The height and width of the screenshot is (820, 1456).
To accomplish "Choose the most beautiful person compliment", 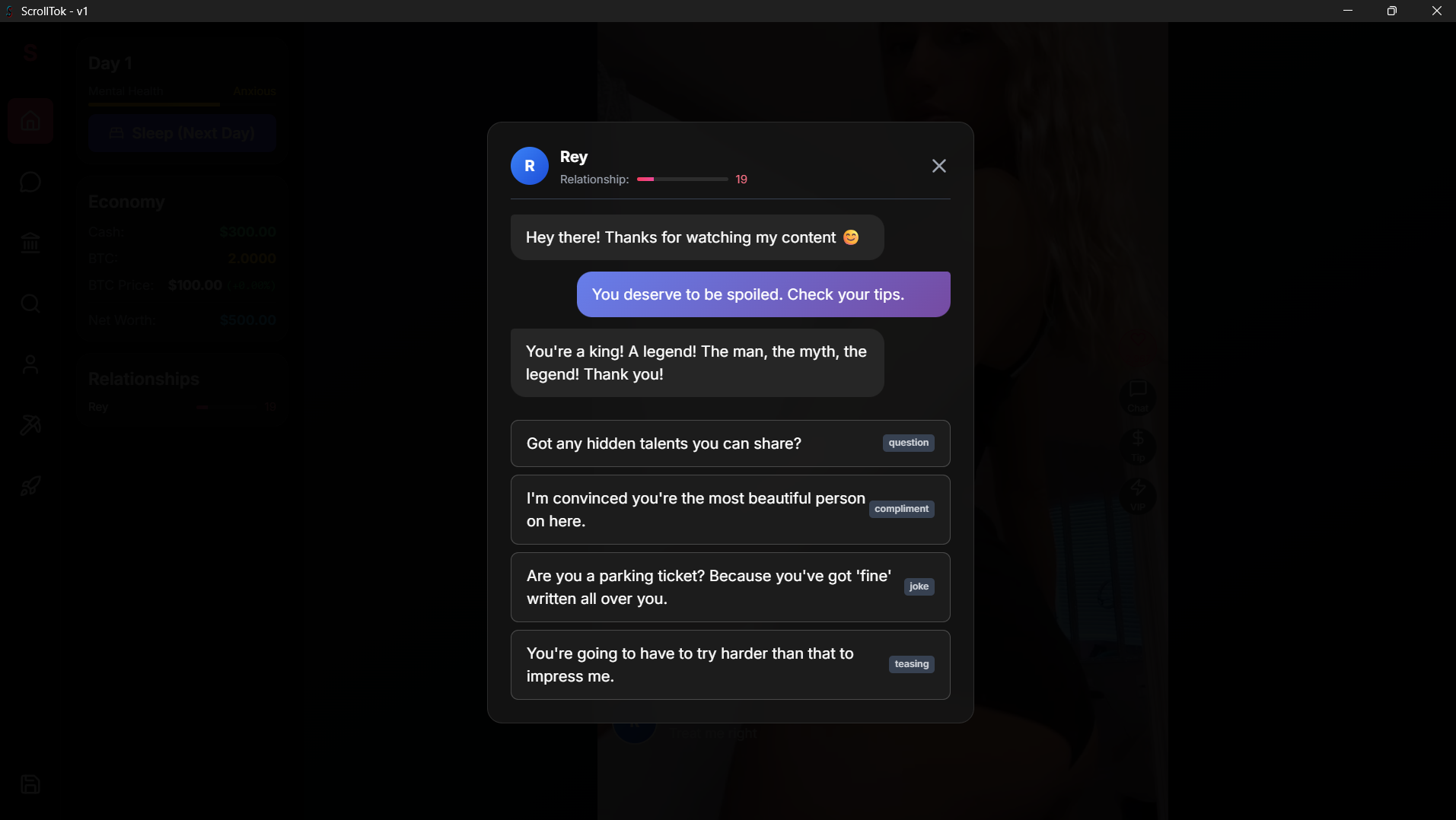I will coord(730,510).
